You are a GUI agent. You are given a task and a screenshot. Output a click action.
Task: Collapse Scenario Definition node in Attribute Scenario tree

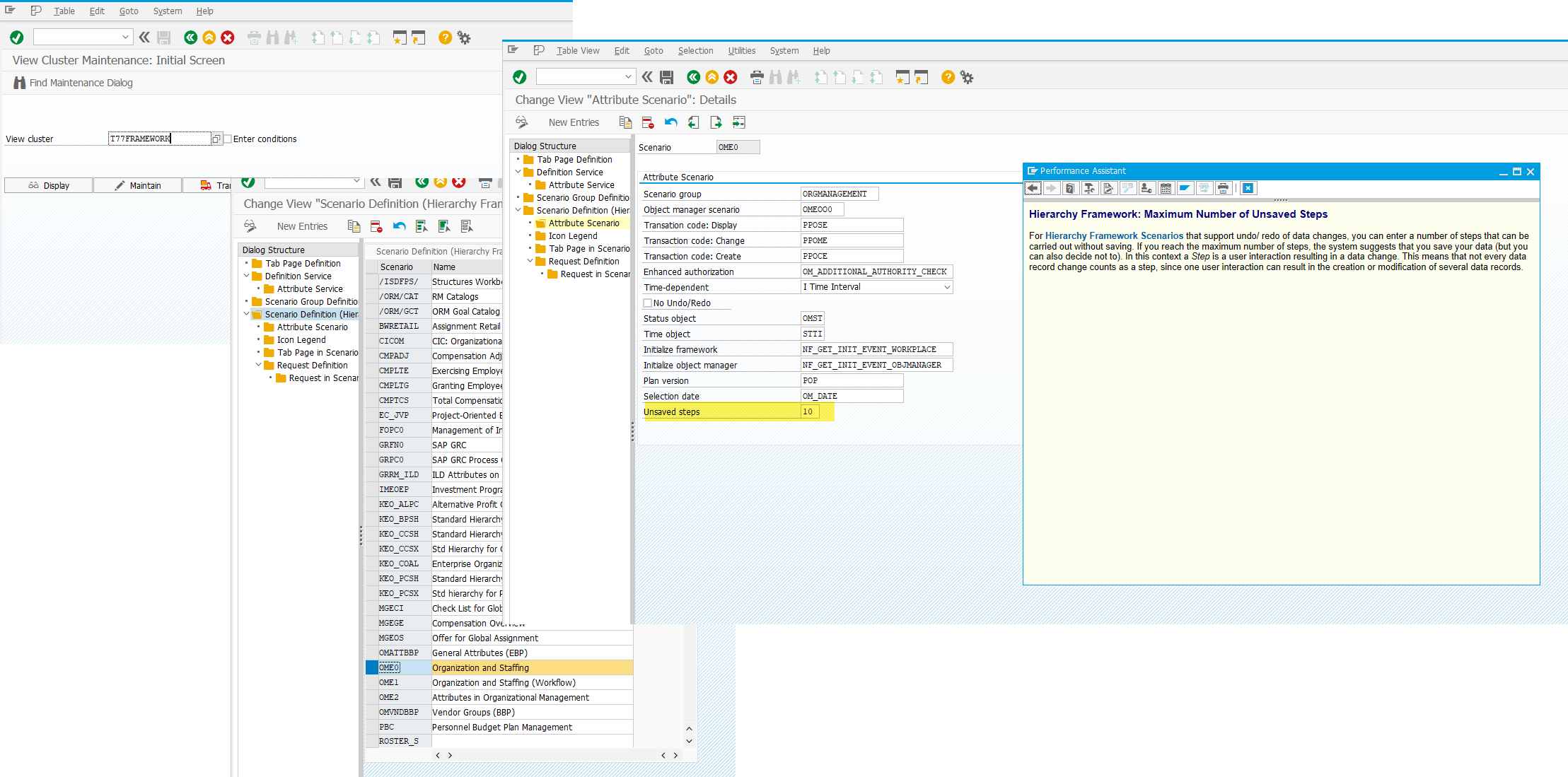point(518,210)
